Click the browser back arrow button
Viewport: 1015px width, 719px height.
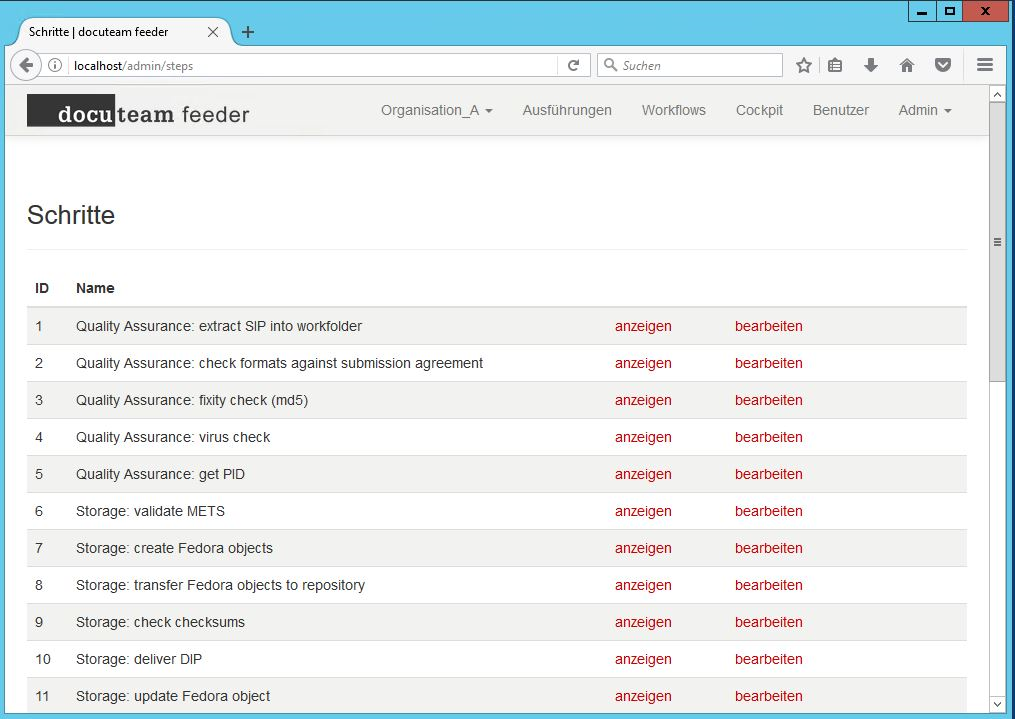point(26,65)
